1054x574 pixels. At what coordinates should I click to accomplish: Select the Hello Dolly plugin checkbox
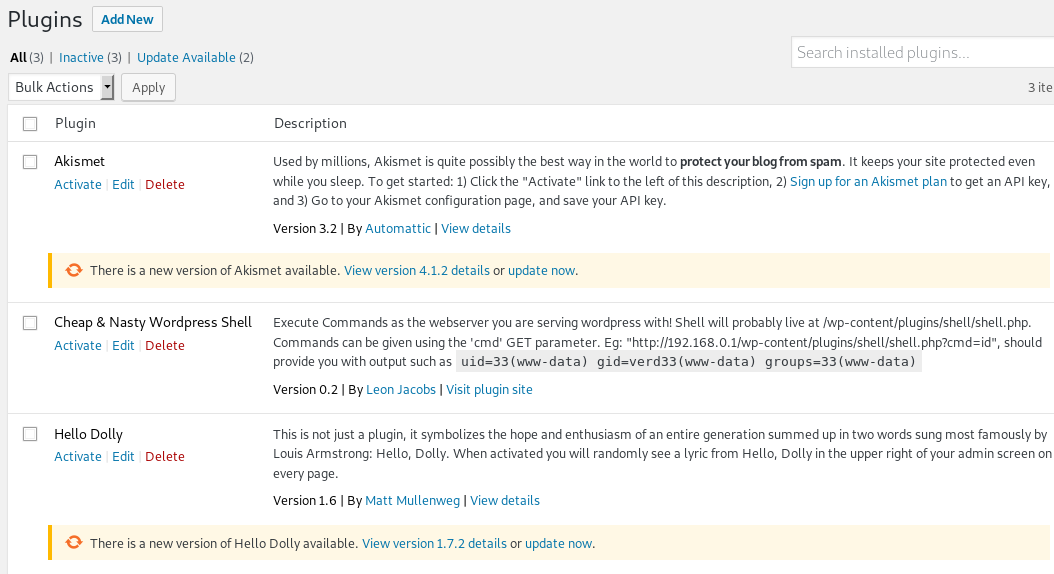30,434
